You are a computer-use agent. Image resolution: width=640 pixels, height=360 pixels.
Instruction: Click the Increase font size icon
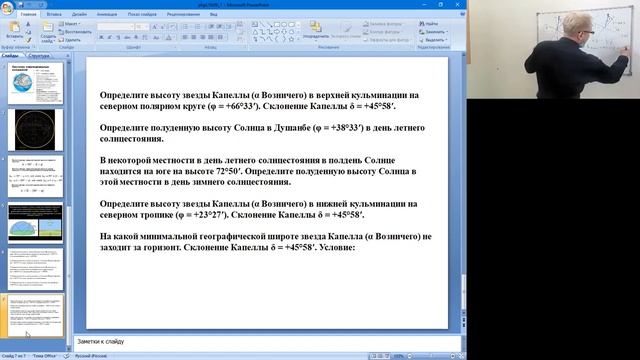pyautogui.click(x=154, y=27)
